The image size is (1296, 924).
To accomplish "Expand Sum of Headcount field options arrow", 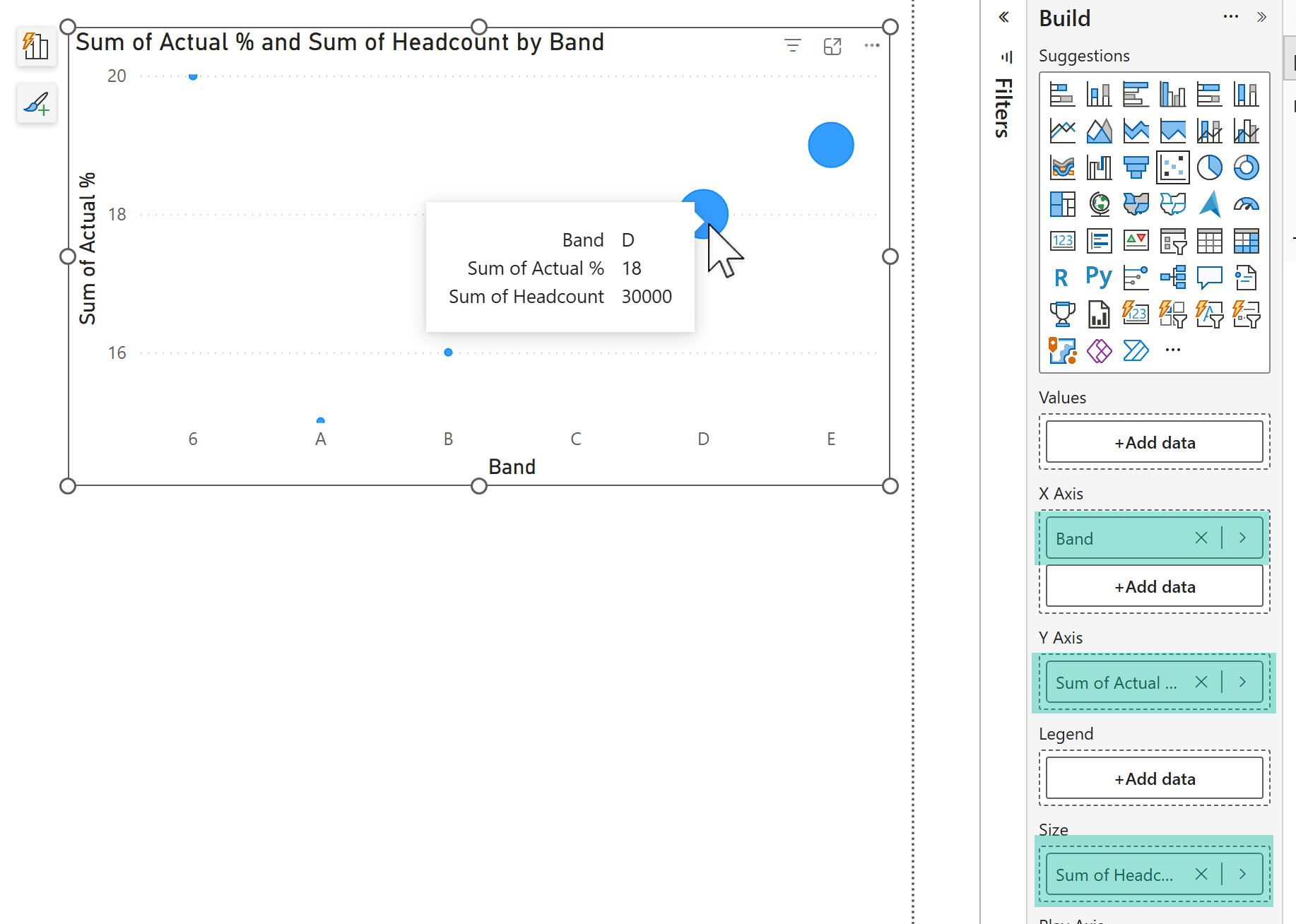I will 1242,875.
